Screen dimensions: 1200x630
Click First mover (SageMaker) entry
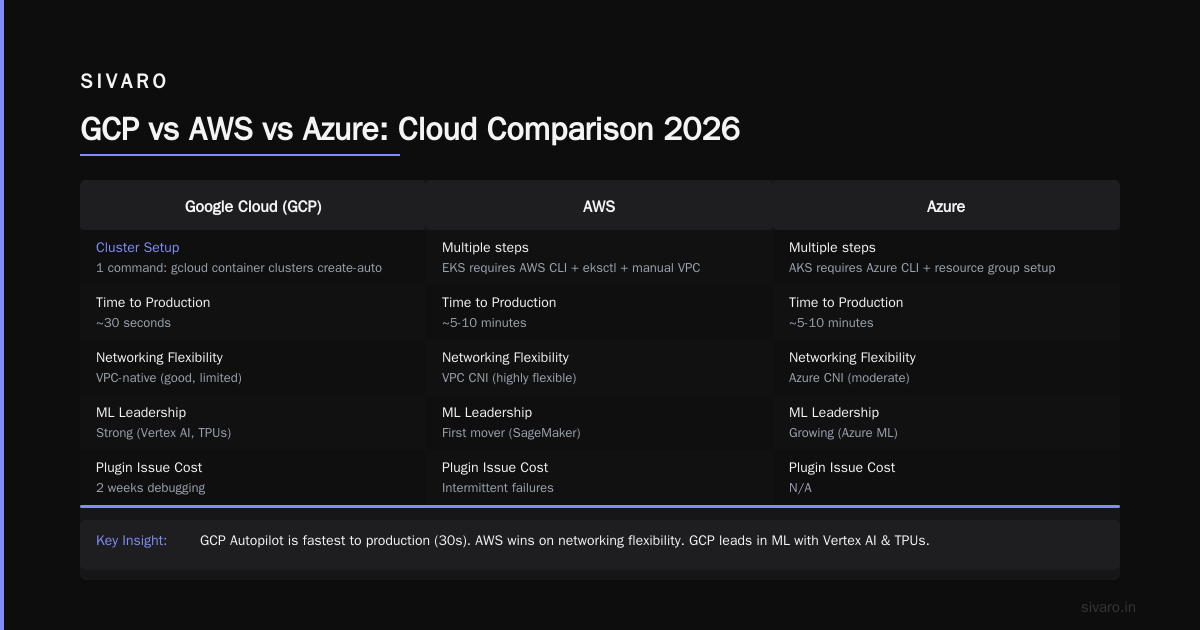[511, 433]
